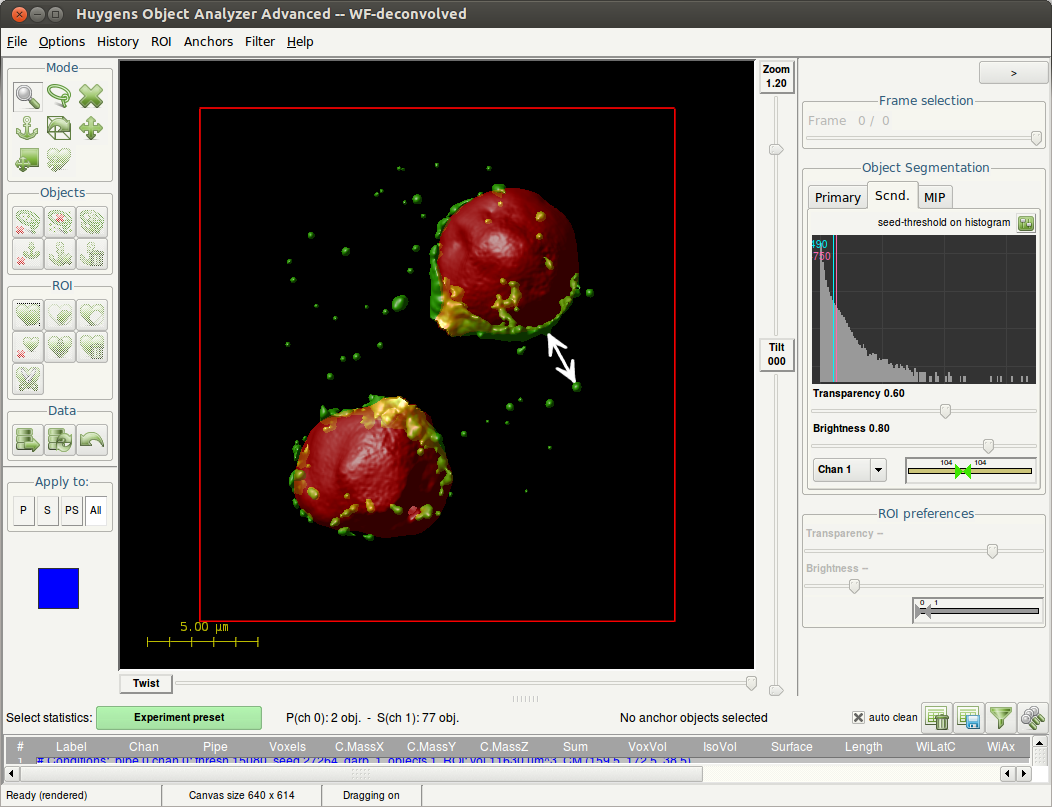Click the save statistics table icon
1052x807 pixels.
coord(968,717)
